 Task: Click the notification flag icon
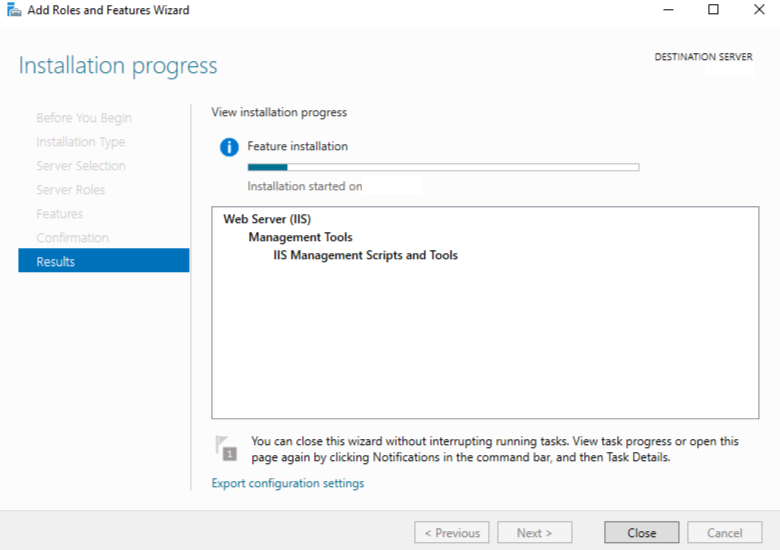coord(226,448)
